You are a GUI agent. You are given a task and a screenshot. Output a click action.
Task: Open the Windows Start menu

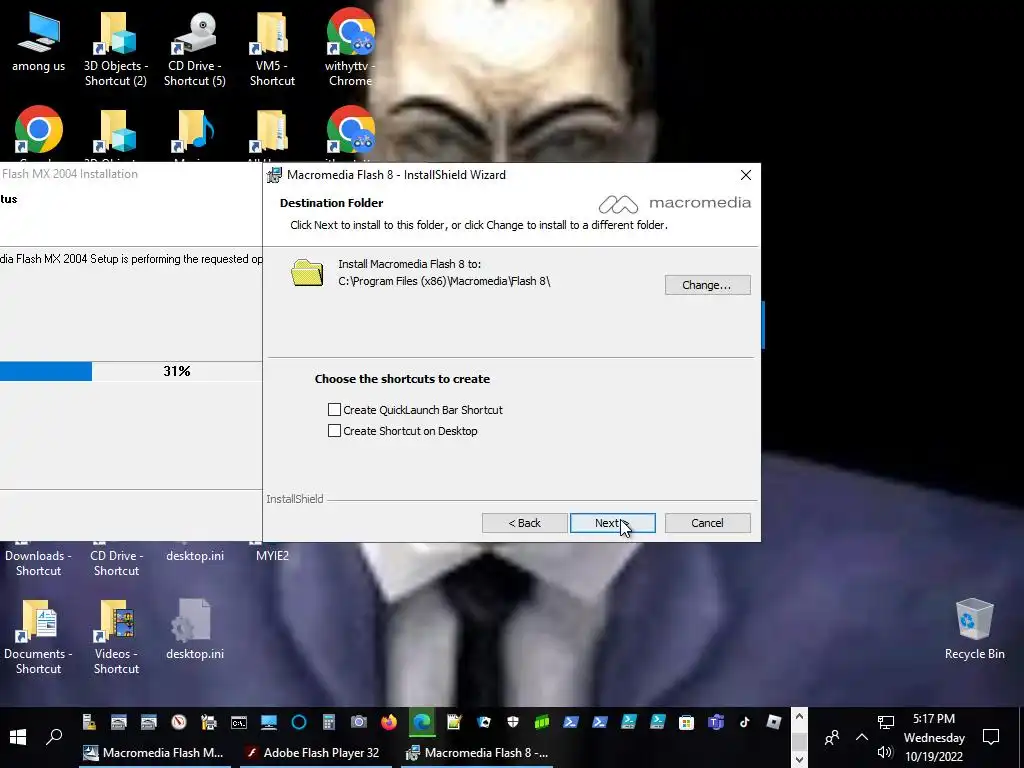[x=18, y=737]
